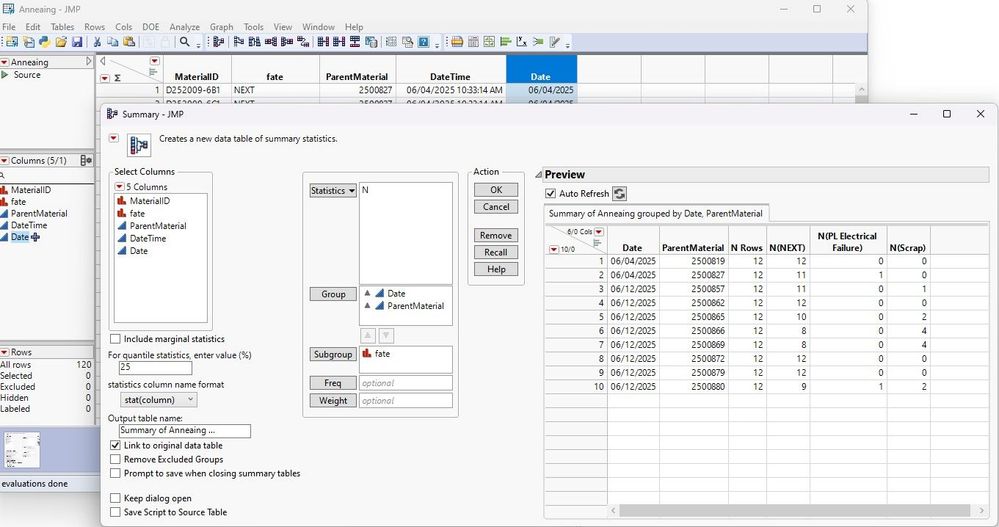Open the Columns (5/1) panel red triangle
Image resolution: width=999 pixels, height=527 pixels.
(4, 161)
